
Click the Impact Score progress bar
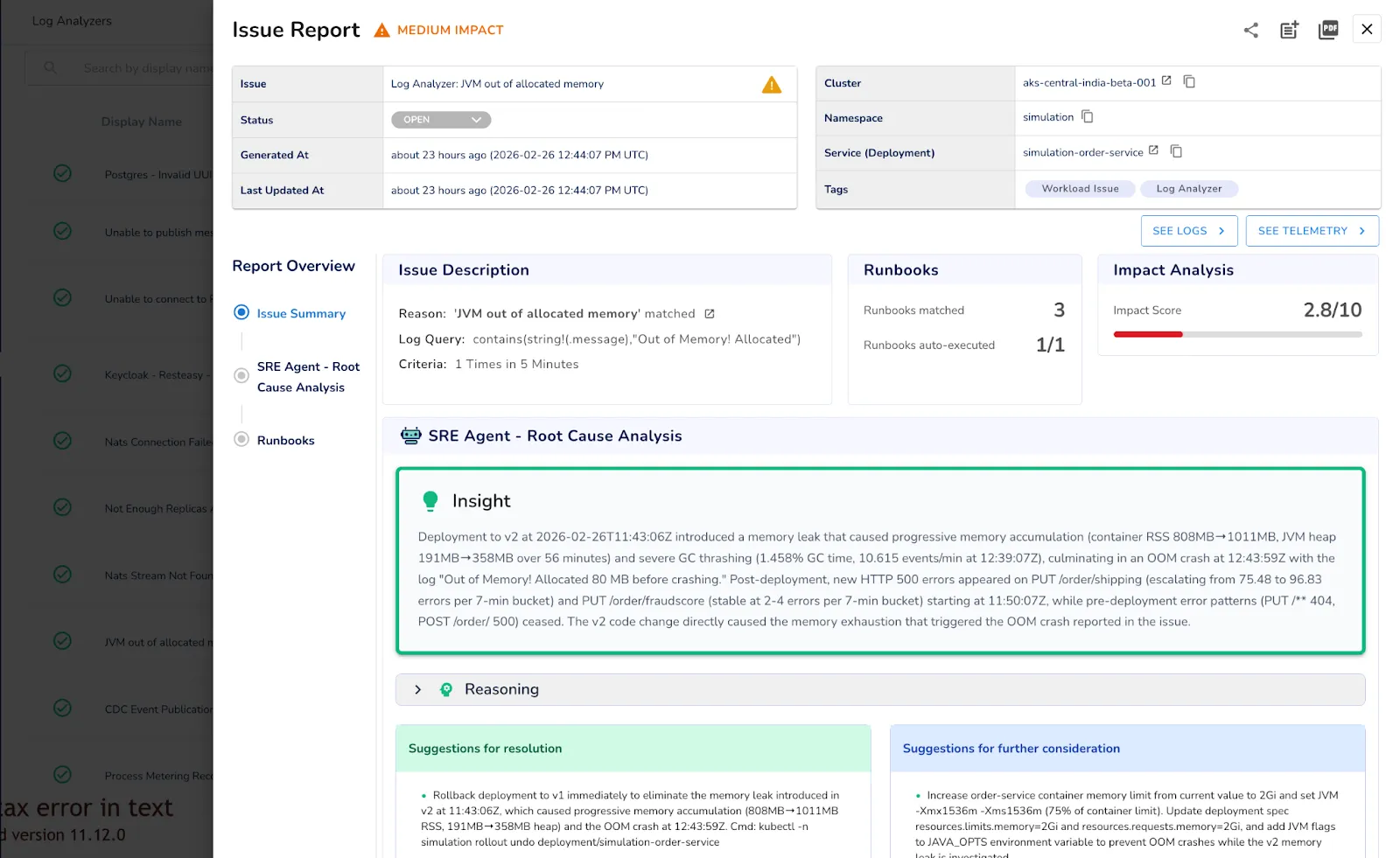tap(1237, 334)
